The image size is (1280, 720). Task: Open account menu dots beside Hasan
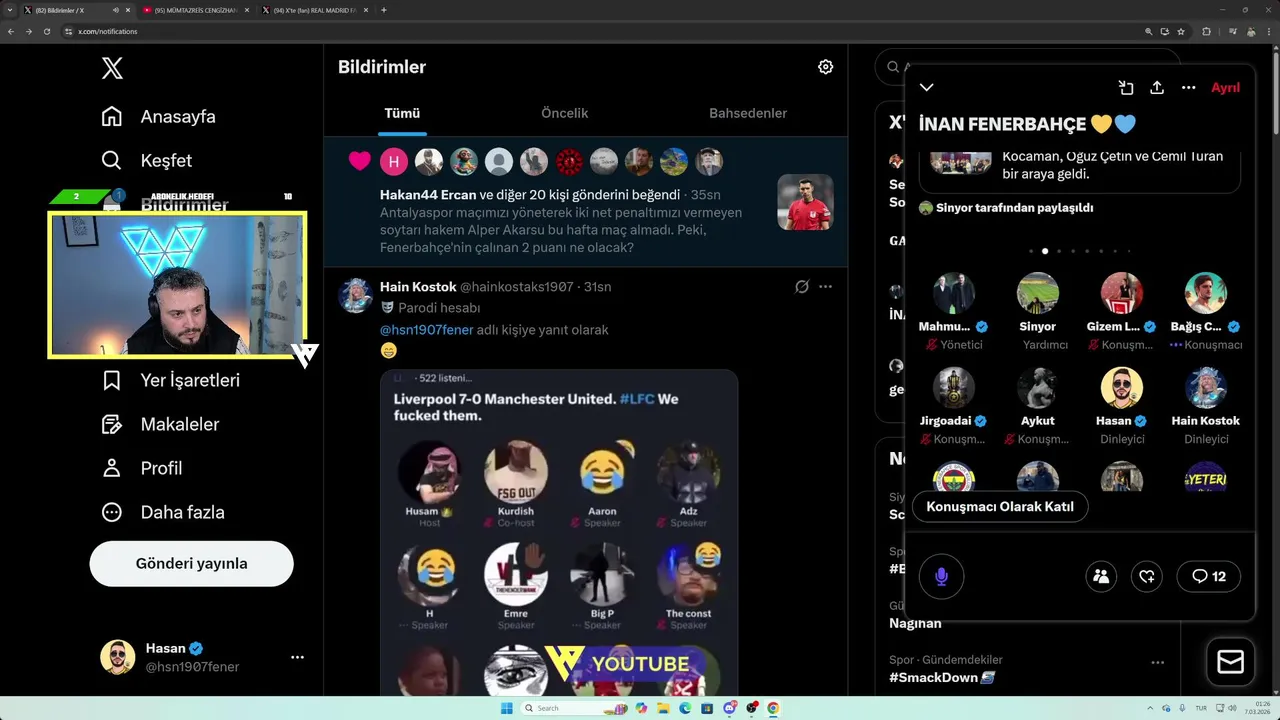pos(297,657)
